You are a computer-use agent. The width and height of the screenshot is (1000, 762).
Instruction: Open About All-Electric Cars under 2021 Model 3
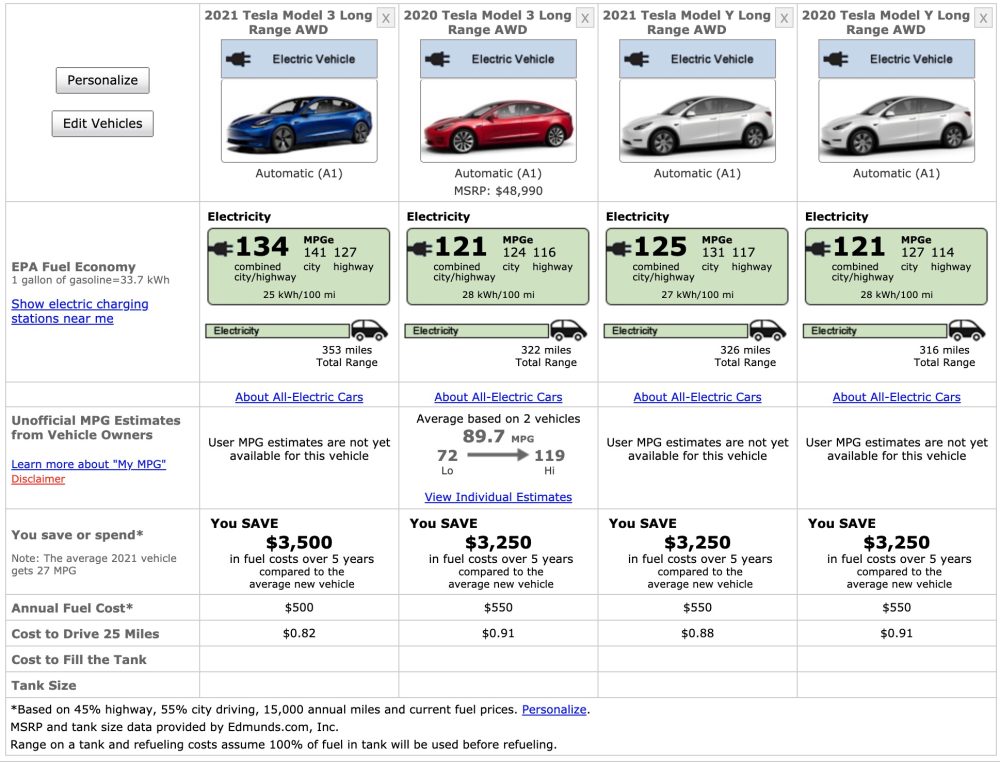(299, 397)
